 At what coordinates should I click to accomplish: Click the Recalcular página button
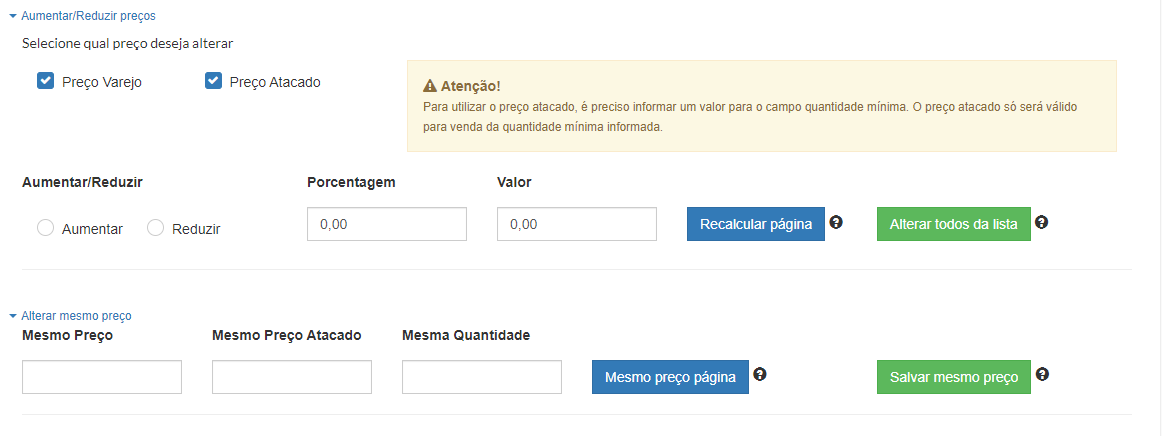(756, 224)
